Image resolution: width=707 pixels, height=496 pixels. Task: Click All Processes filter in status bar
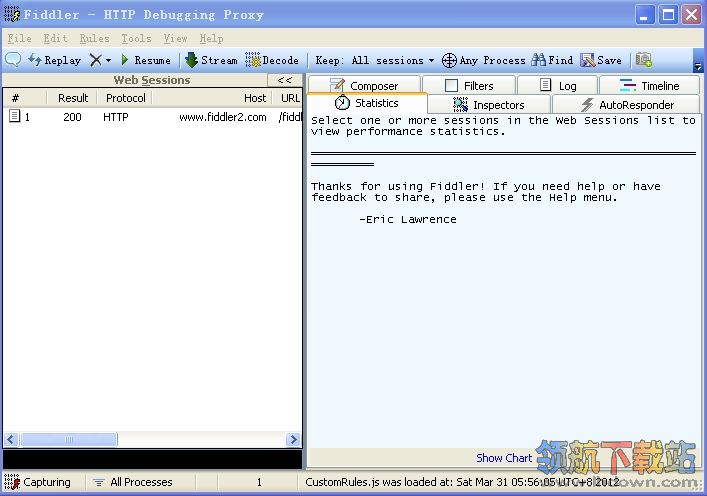(133, 482)
